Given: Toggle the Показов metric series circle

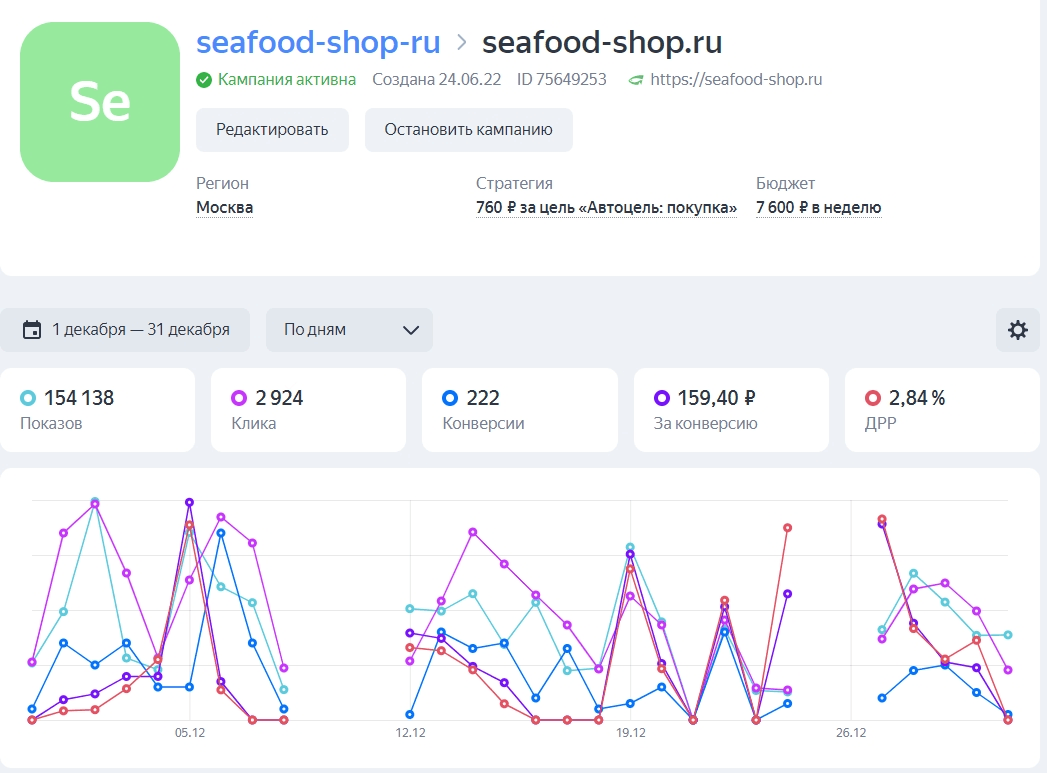Looking at the screenshot, I should pyautogui.click(x=28, y=398).
